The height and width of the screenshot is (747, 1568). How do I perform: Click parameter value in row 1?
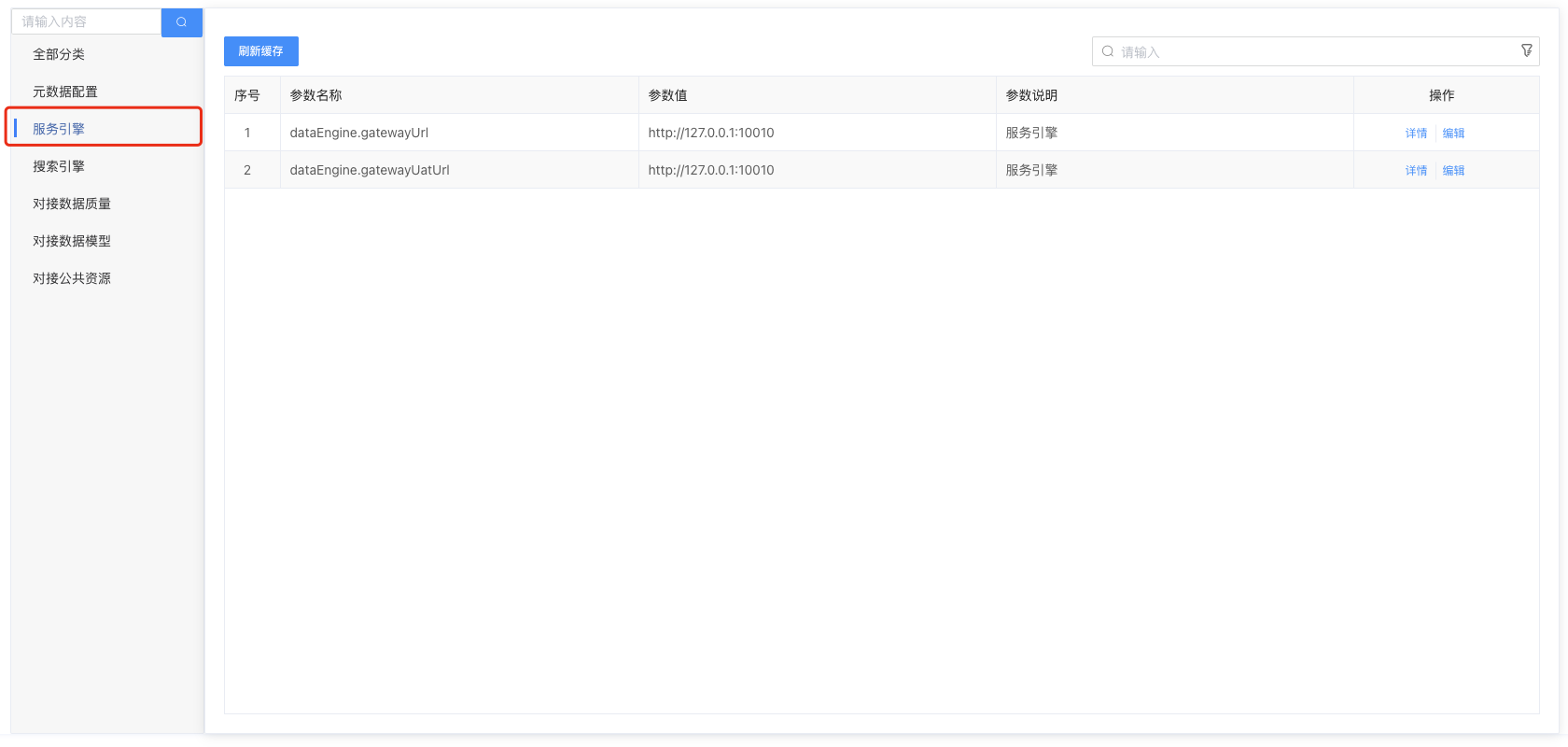(818, 133)
